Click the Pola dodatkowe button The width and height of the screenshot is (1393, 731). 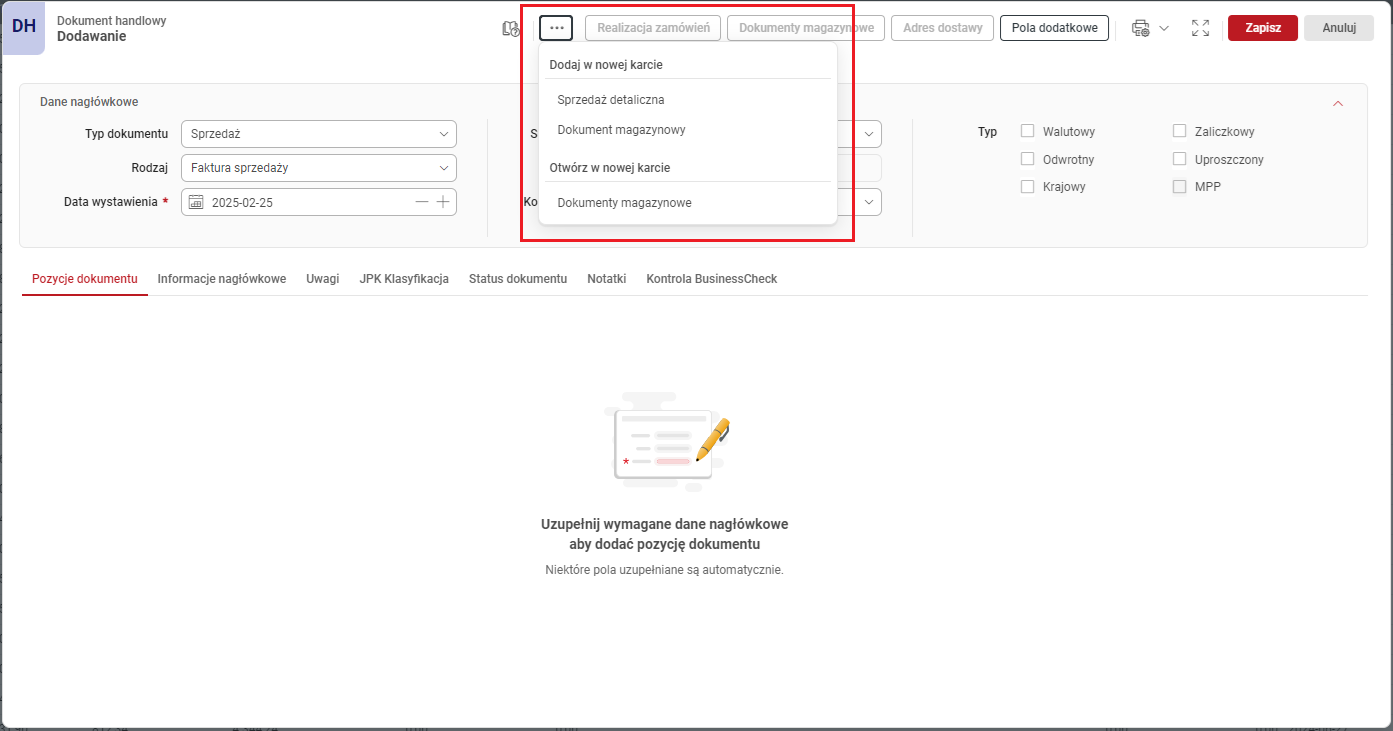pyautogui.click(x=1054, y=28)
